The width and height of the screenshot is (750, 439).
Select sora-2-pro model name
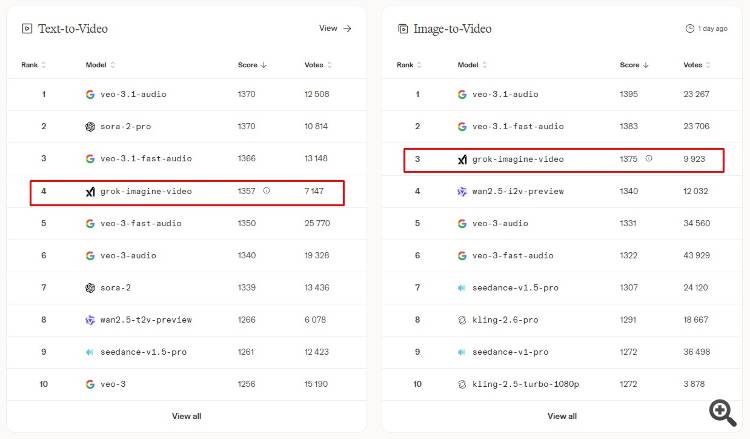[x=126, y=126]
